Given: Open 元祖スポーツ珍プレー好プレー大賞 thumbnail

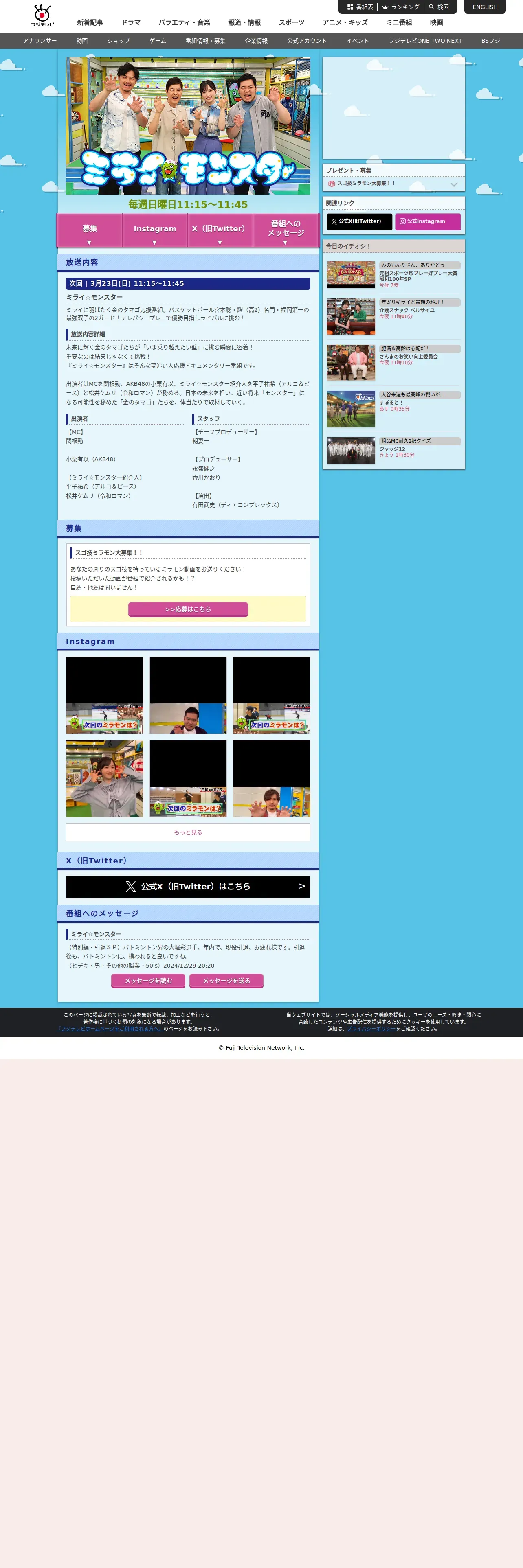Looking at the screenshot, I should (351, 275).
